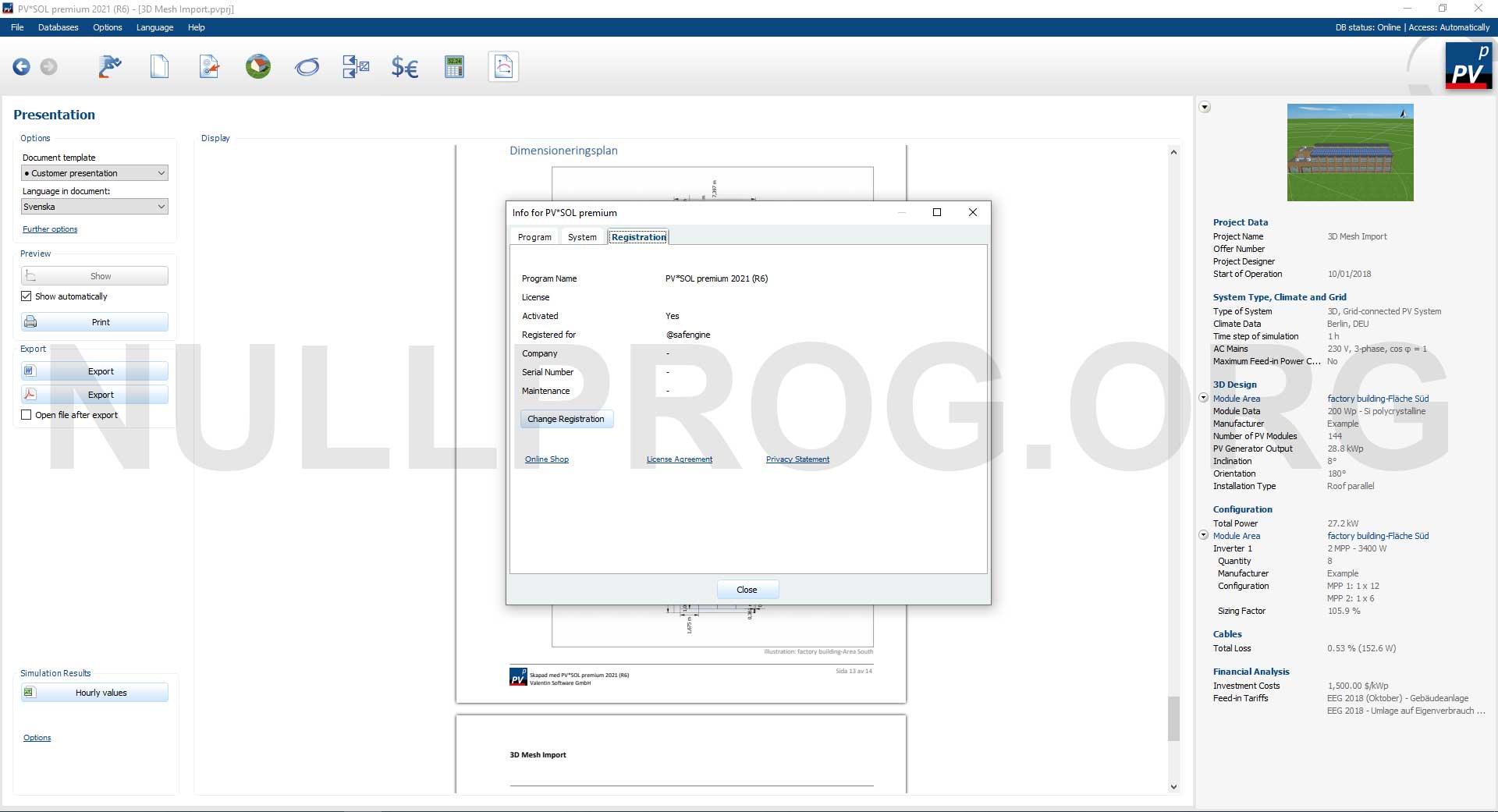1498x812 pixels.
Task: Click the Module Area link under Configuration
Action: pyautogui.click(x=1236, y=536)
